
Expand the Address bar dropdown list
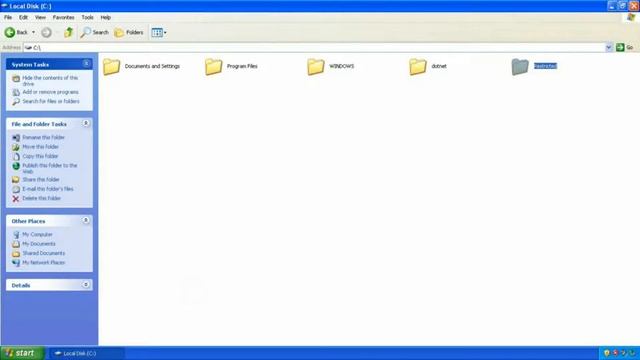tap(609, 47)
